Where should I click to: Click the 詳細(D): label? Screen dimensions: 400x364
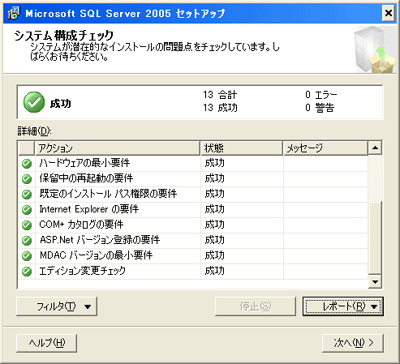(34, 131)
